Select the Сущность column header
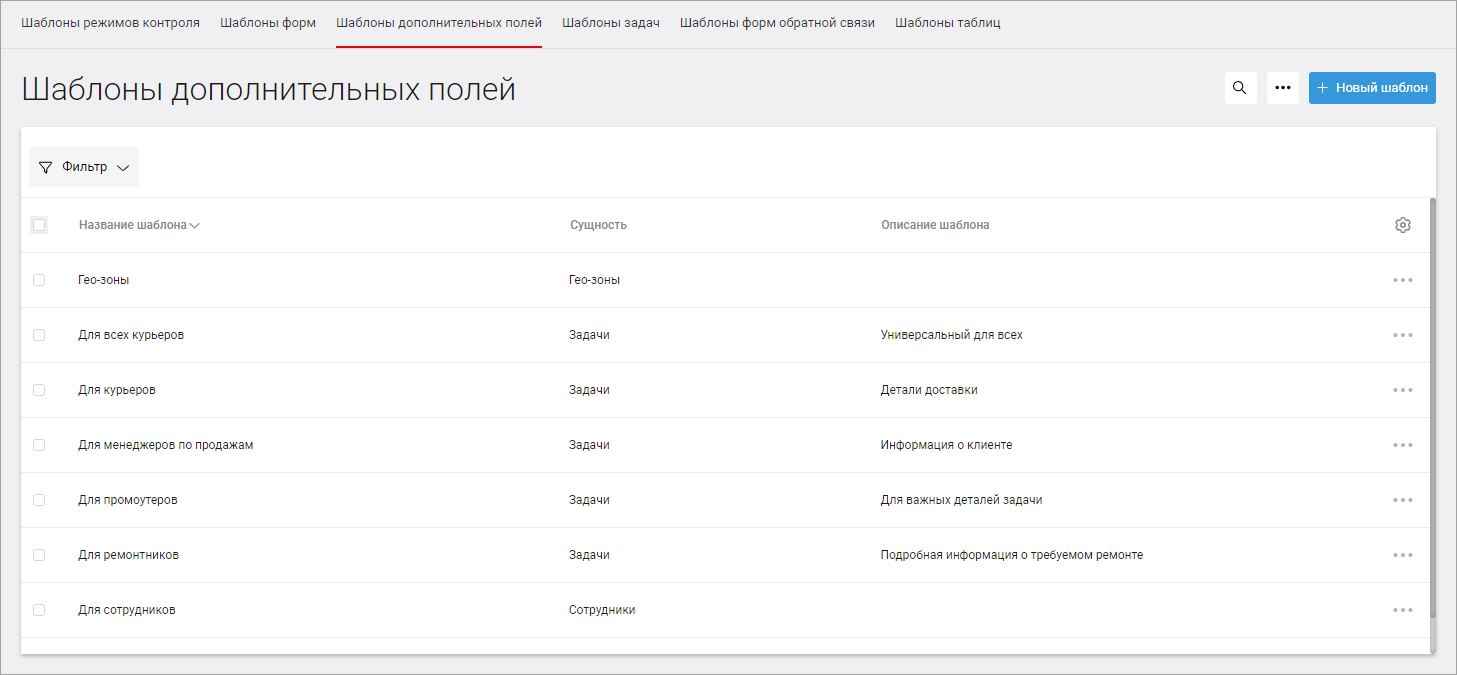1457x675 pixels. pos(597,224)
